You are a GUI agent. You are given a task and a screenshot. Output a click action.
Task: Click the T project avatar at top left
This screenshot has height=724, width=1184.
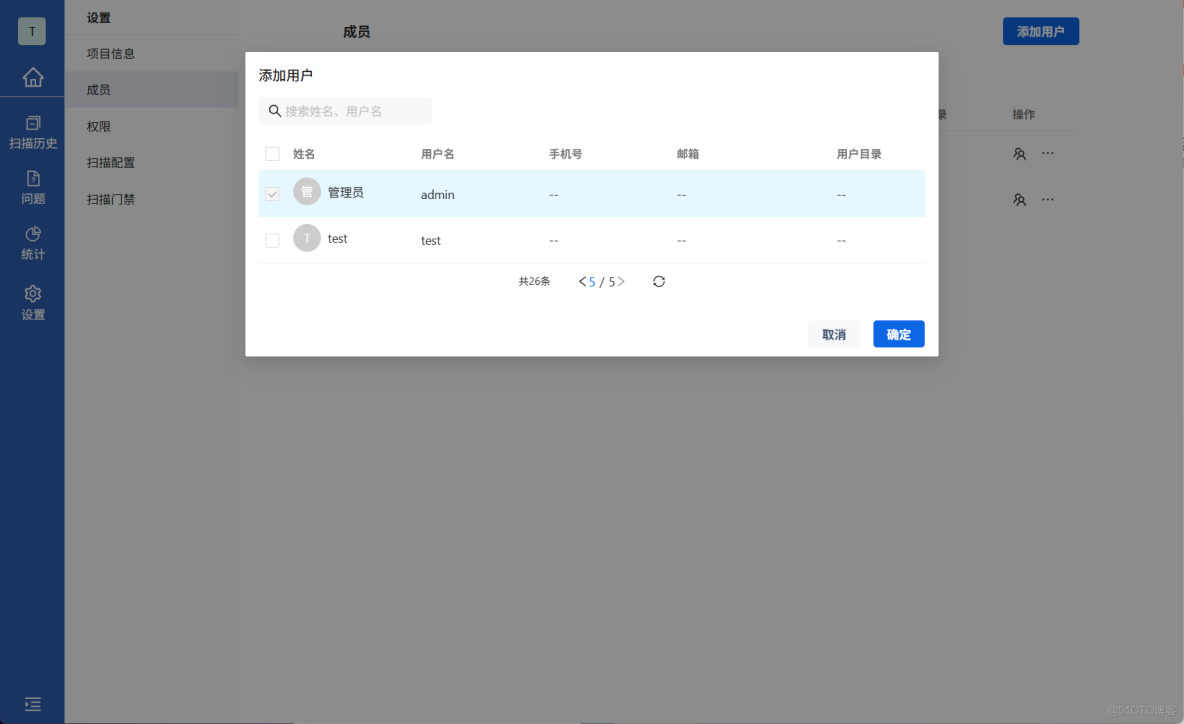(31, 31)
